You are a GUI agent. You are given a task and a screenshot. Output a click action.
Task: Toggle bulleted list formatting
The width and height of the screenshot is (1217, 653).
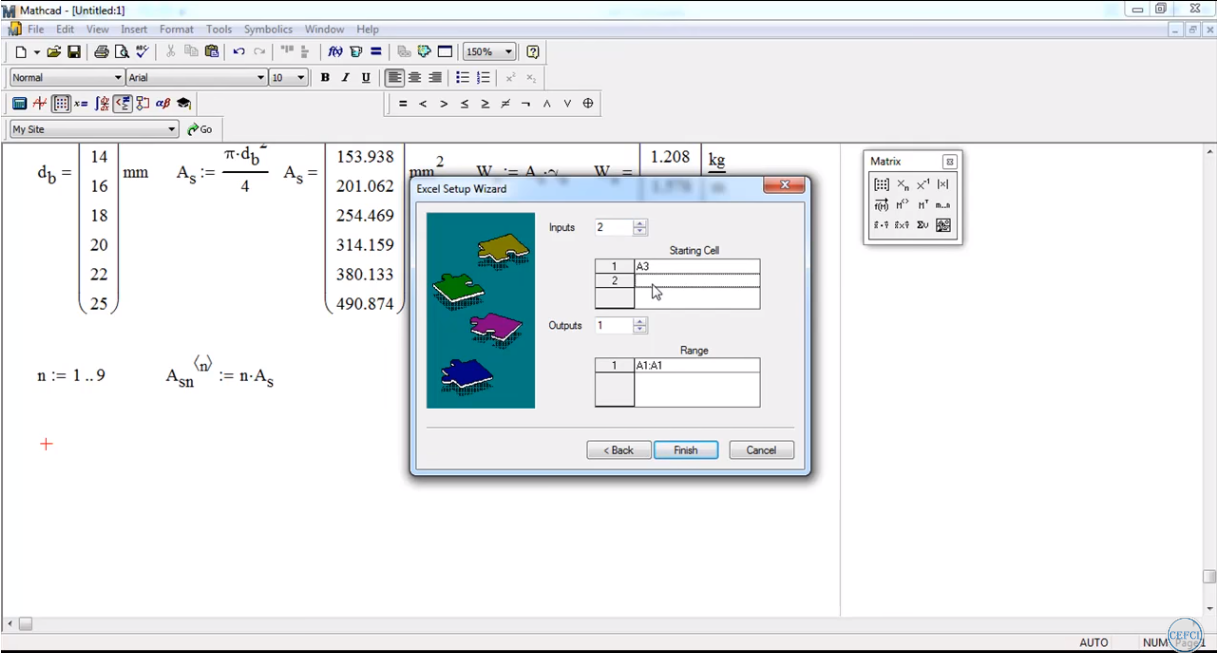coord(463,78)
